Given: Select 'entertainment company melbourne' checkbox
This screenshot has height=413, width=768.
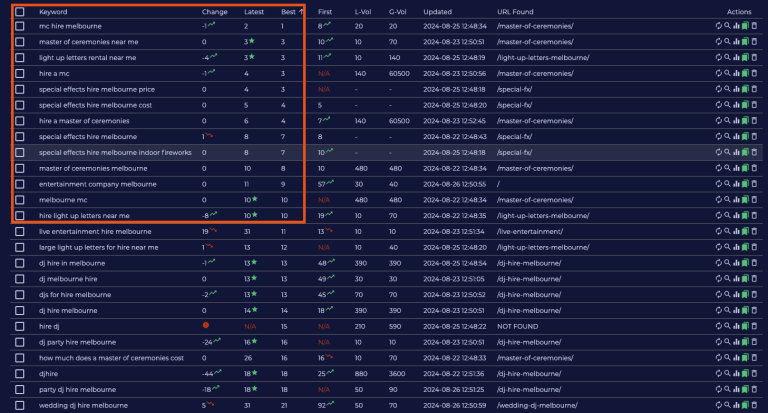Looking at the screenshot, I should click(x=20, y=184).
